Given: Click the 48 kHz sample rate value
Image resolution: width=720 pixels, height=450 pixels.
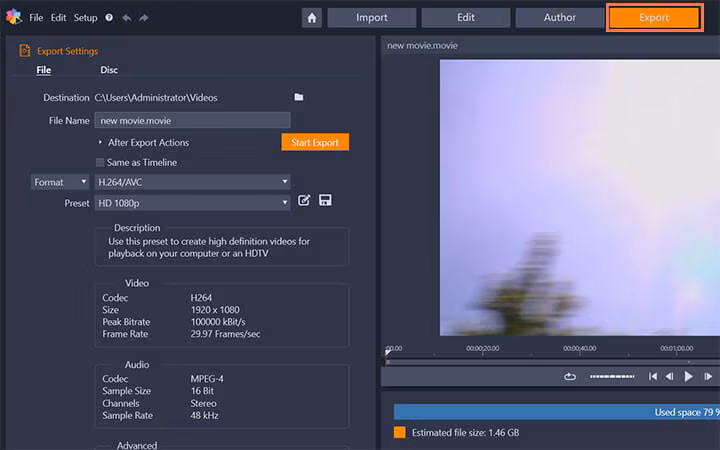Looking at the screenshot, I should click(x=204, y=416).
